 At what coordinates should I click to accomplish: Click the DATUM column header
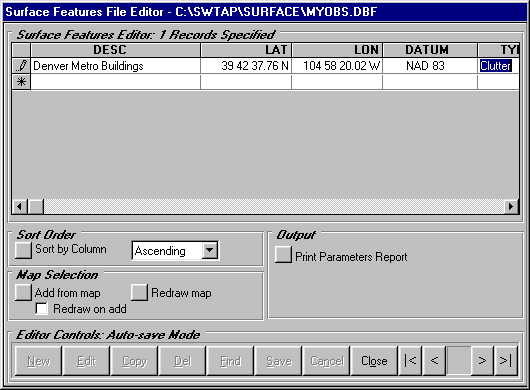pyautogui.click(x=430, y=50)
